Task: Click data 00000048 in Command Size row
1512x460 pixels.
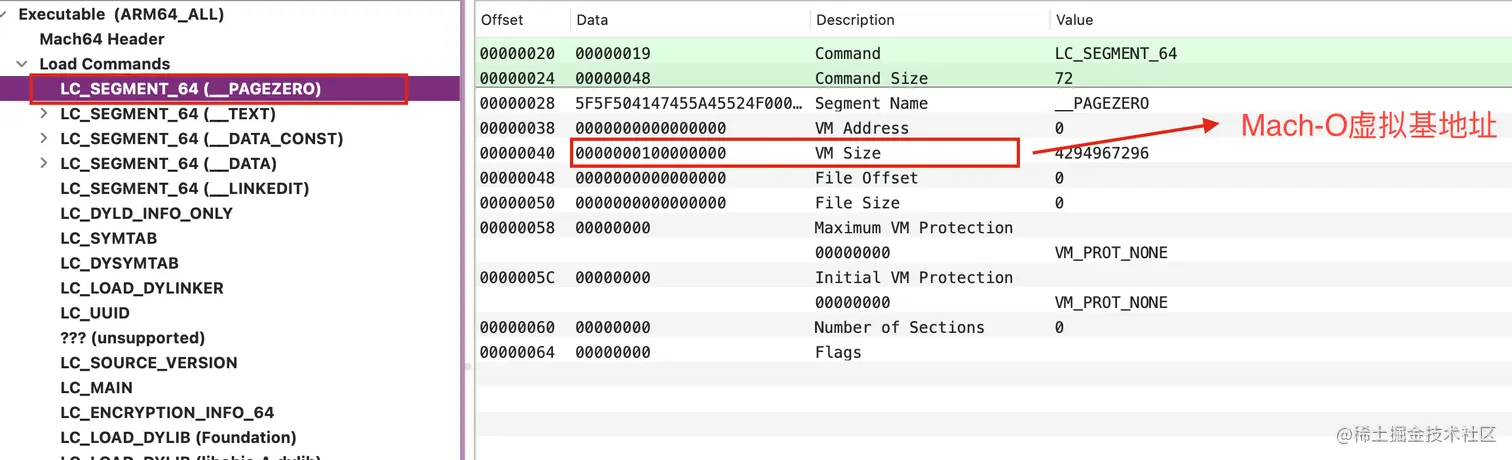Action: tap(613, 78)
